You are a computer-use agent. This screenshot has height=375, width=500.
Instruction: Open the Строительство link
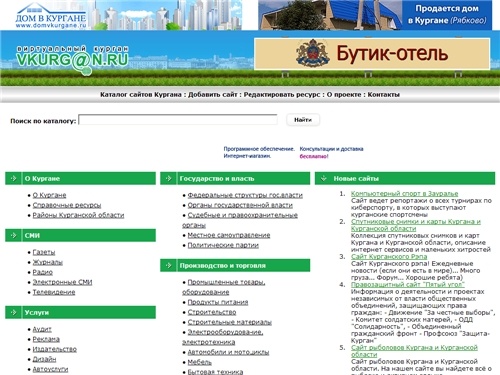click(212, 312)
